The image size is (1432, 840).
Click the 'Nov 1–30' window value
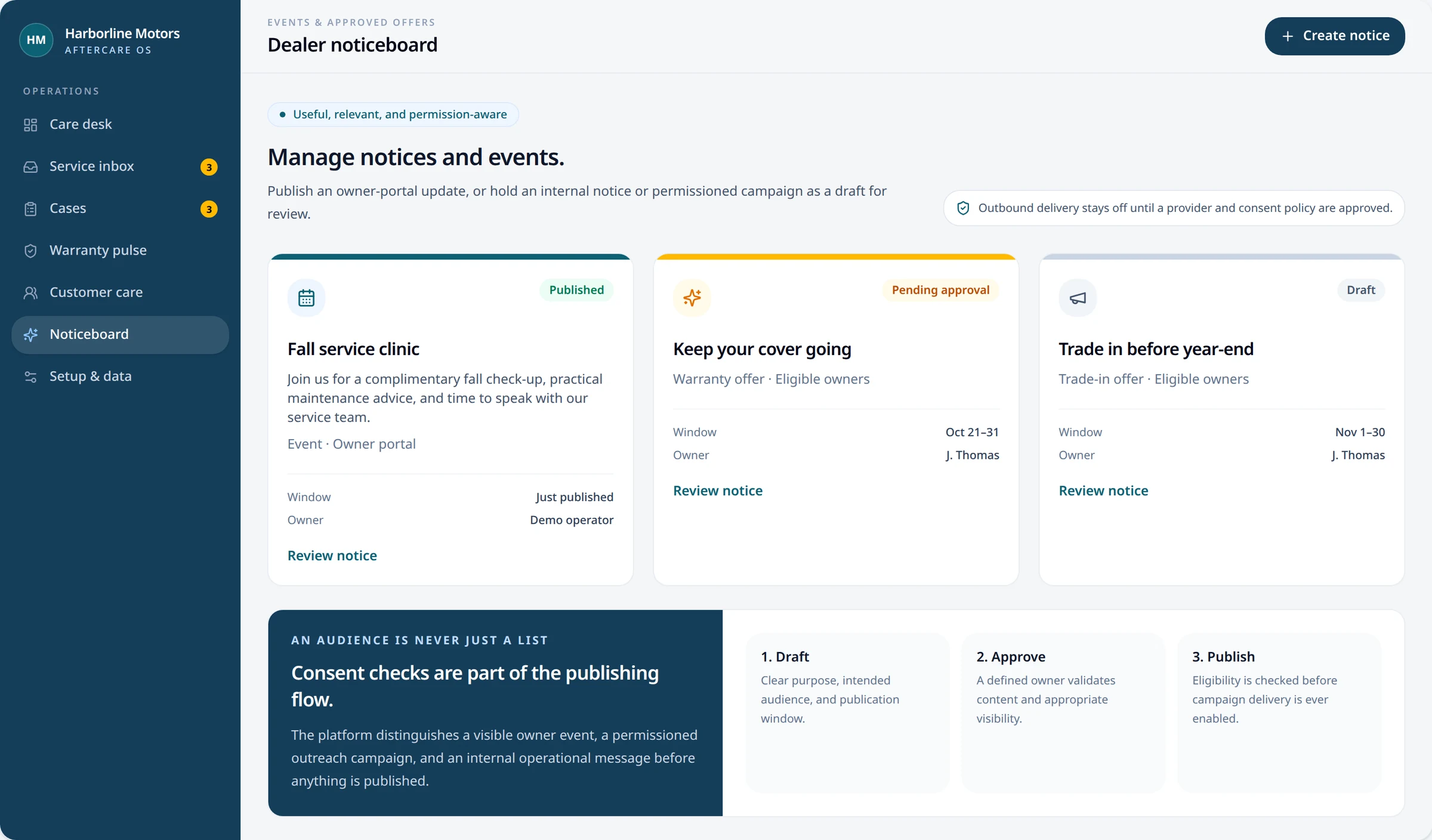pos(1360,432)
